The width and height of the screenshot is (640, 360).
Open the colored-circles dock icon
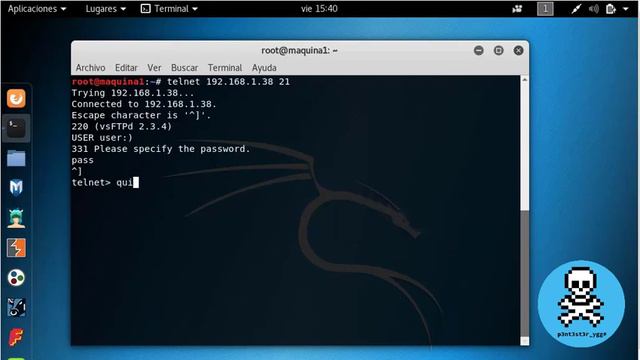(x=16, y=278)
